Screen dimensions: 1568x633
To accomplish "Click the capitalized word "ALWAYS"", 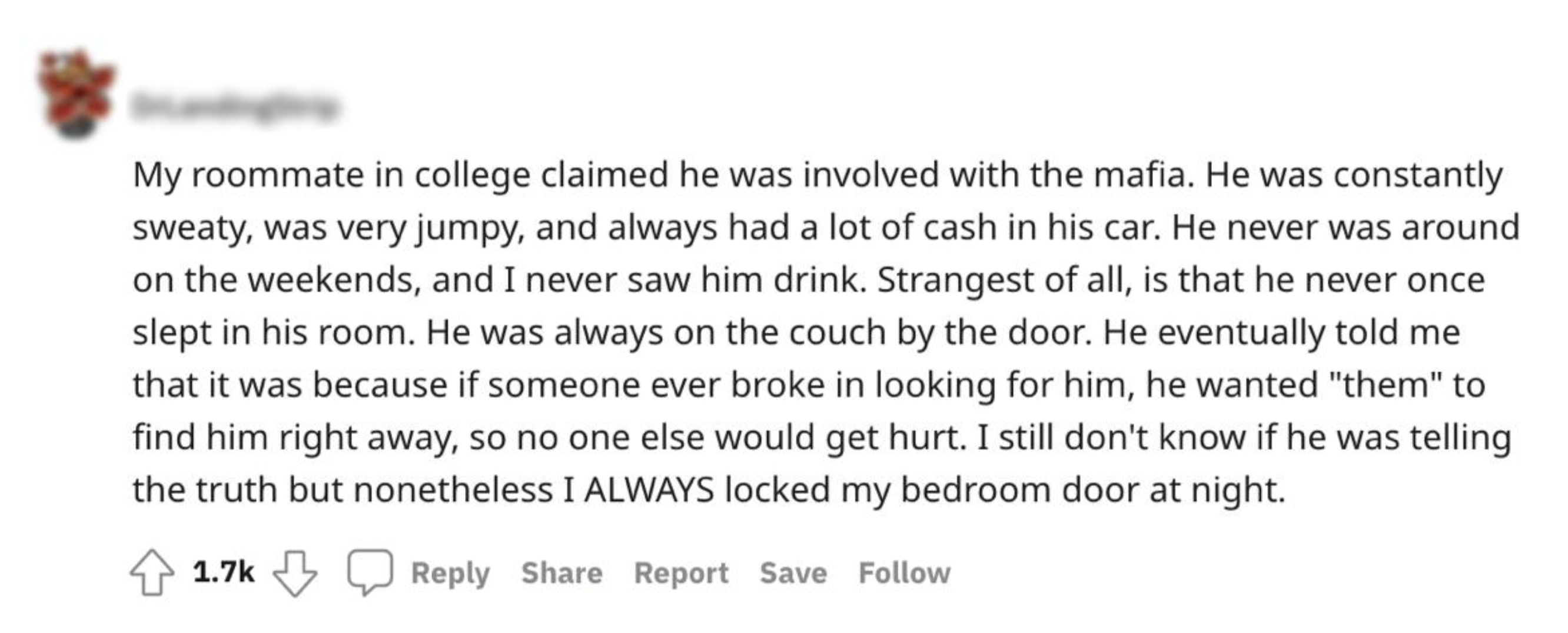I will 649,490.
